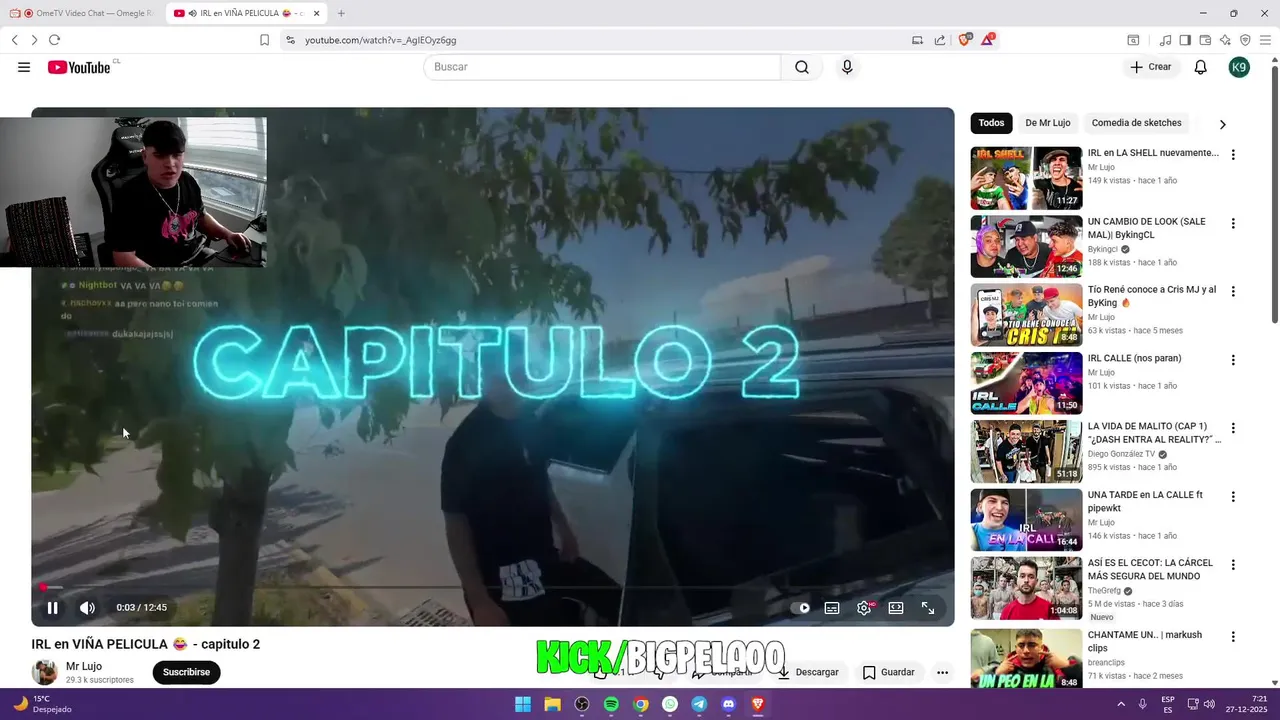Screen dimensions: 1280x720
Task: Switch to the OmeTV Video Chat tab
Action: point(81,13)
